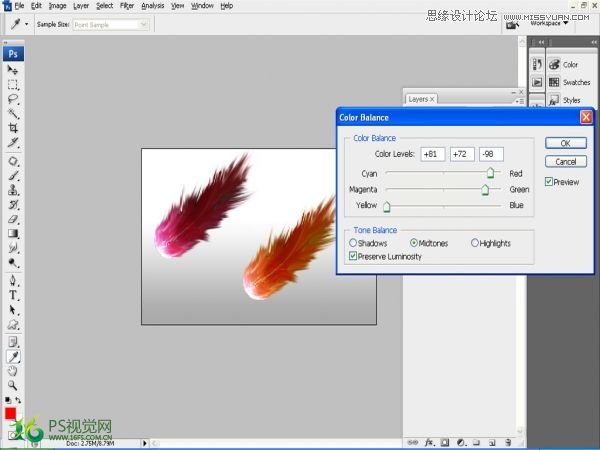Toggle Preserve Luminosity checkbox

(353, 256)
